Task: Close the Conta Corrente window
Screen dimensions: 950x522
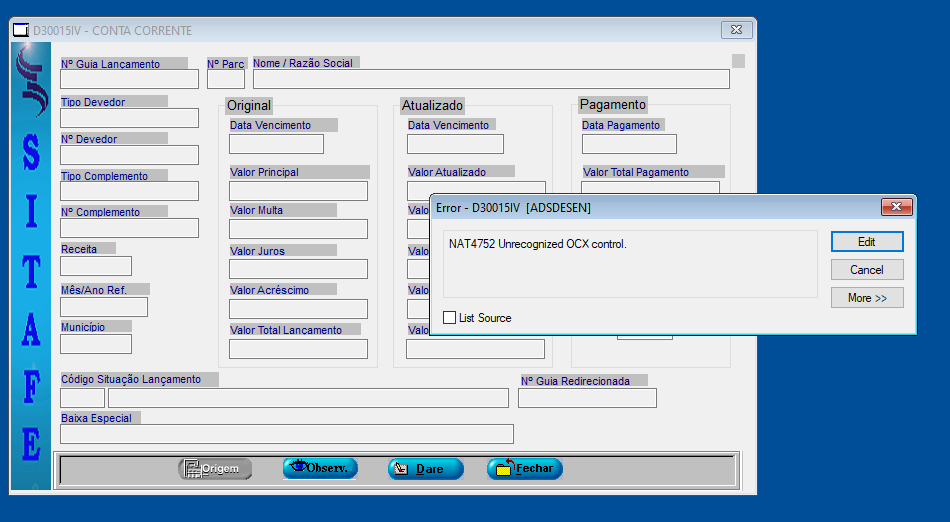Action: click(736, 30)
